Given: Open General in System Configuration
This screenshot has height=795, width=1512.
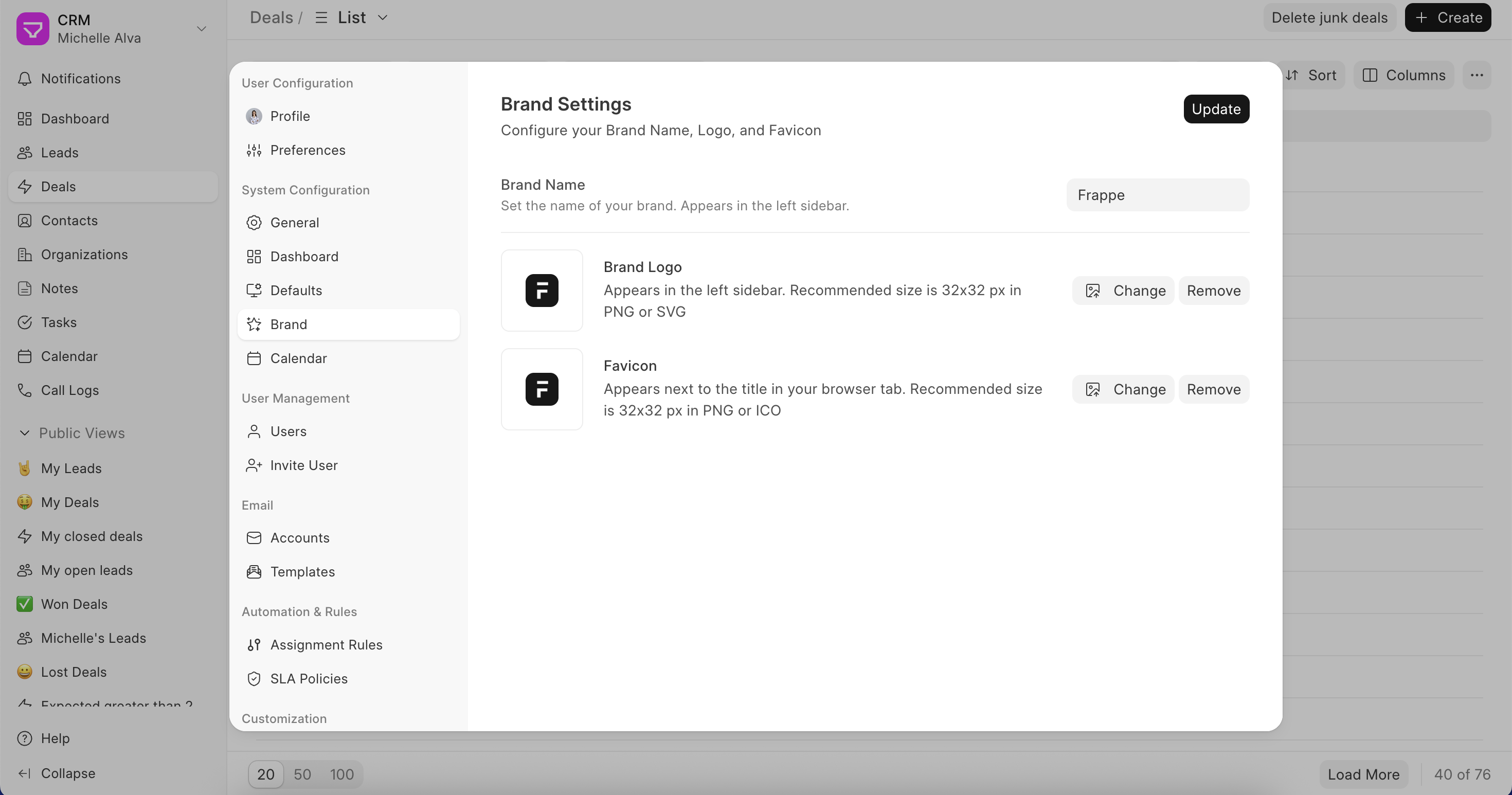Looking at the screenshot, I should coord(295,223).
